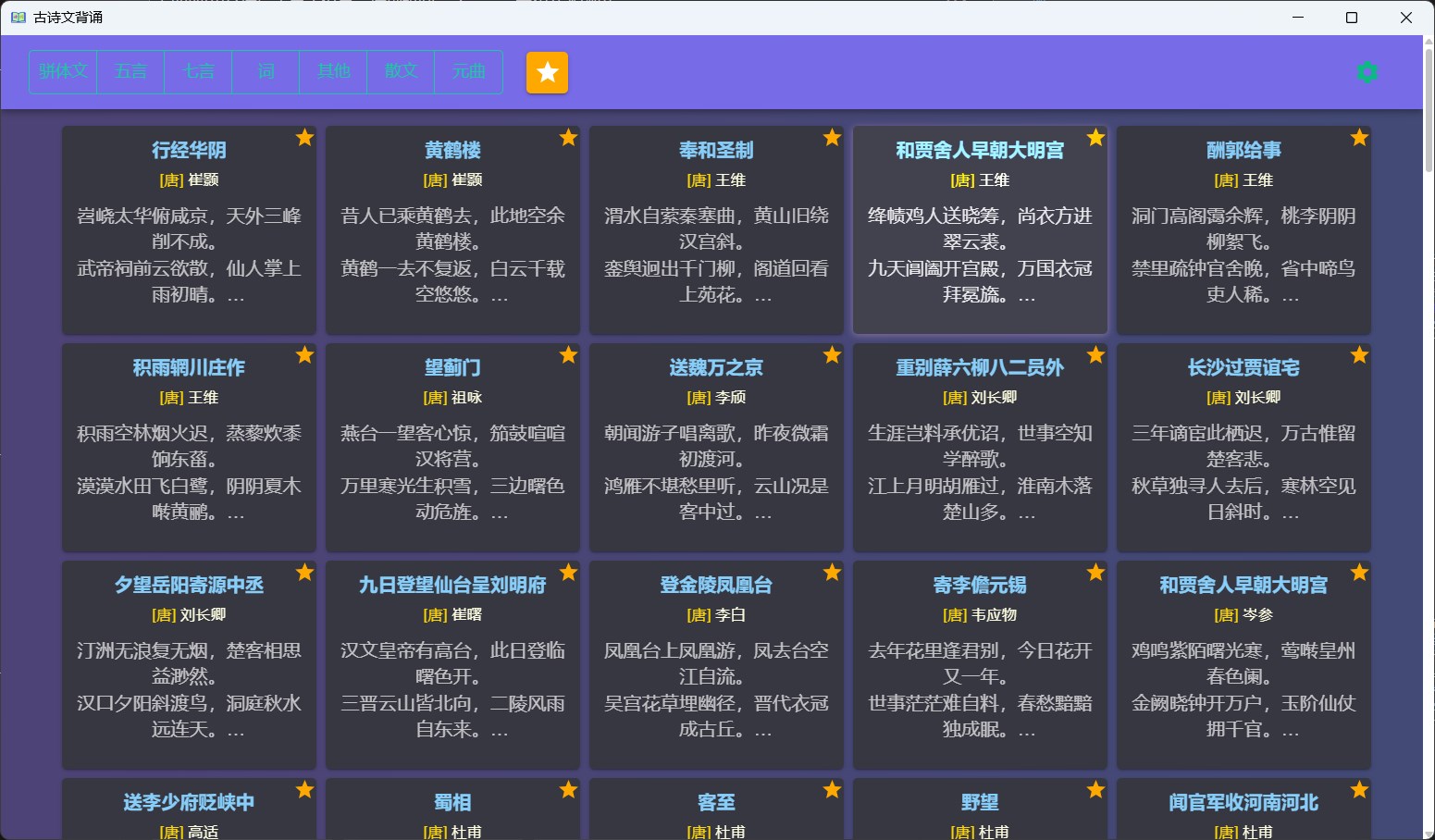Click the star on the 奉和圣制 card
This screenshot has height=840, width=1435.
tap(832, 138)
